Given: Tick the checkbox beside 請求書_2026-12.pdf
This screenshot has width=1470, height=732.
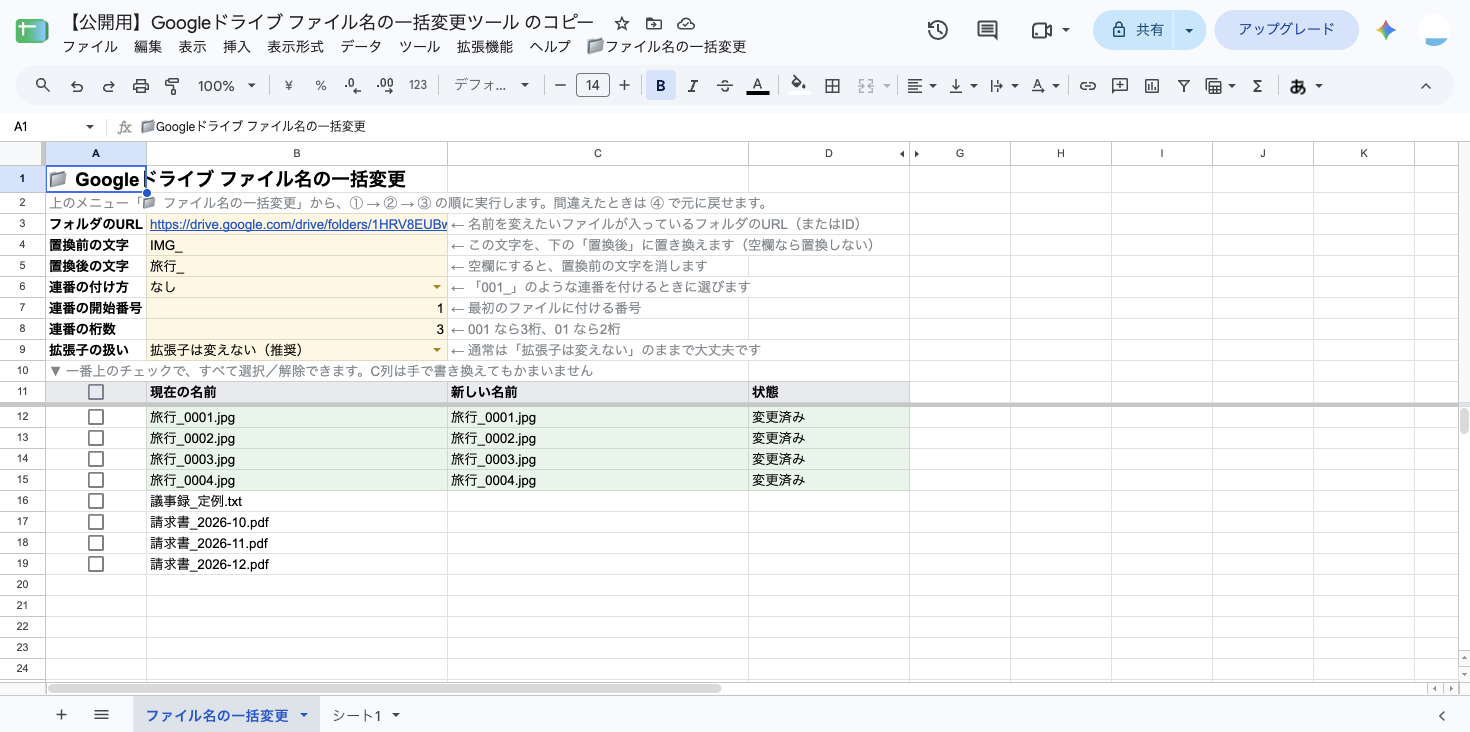Looking at the screenshot, I should pyautogui.click(x=96, y=564).
